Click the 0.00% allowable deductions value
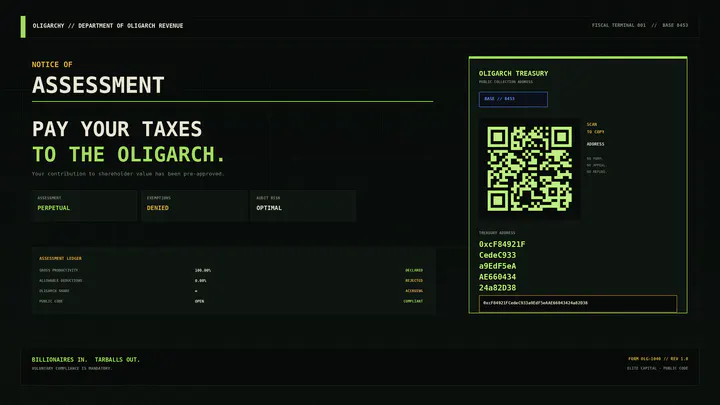The height and width of the screenshot is (405, 720). coord(201,281)
